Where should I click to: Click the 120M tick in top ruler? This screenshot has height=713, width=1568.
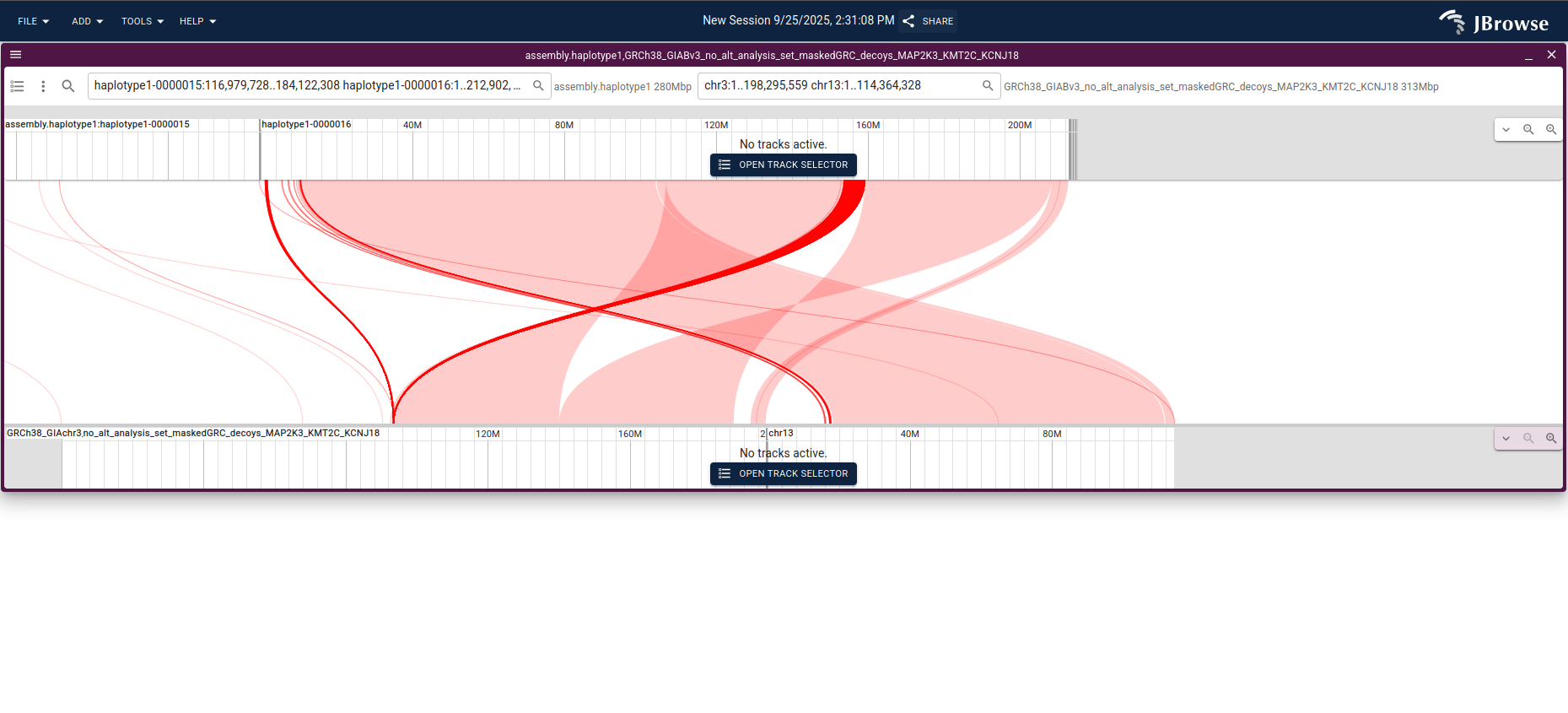pyautogui.click(x=716, y=125)
